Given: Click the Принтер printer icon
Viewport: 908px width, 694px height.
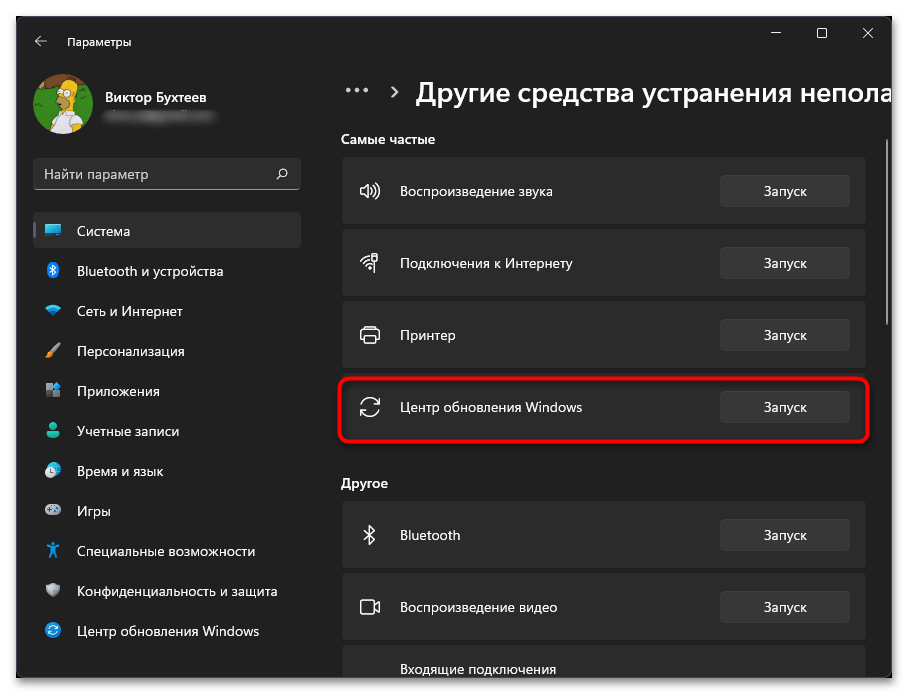Looking at the screenshot, I should click(x=370, y=335).
